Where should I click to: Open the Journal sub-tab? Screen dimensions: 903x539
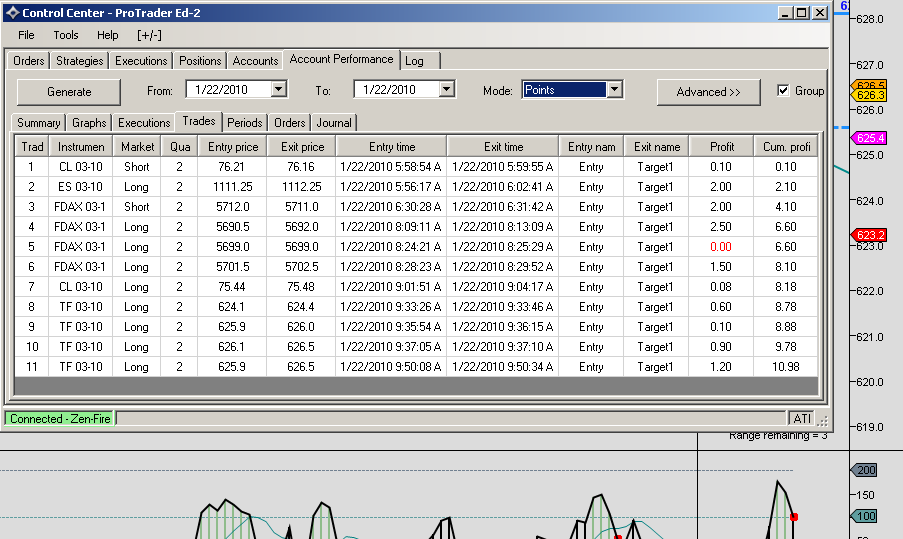point(334,123)
